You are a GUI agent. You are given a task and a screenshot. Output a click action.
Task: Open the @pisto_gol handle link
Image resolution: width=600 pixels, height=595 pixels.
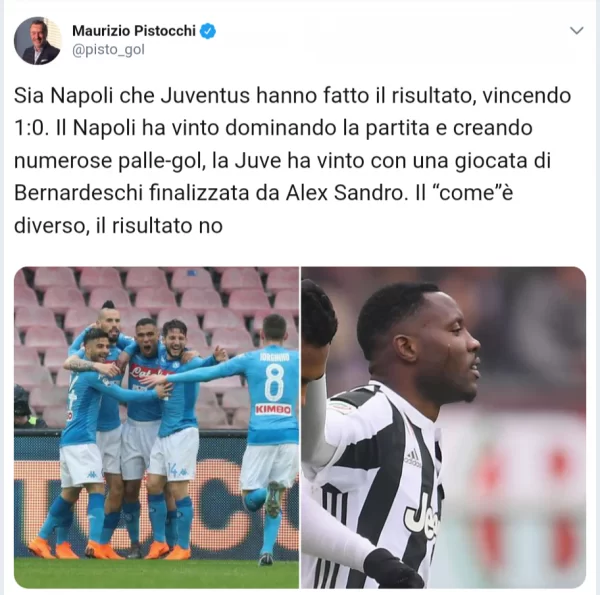[x=108, y=50]
